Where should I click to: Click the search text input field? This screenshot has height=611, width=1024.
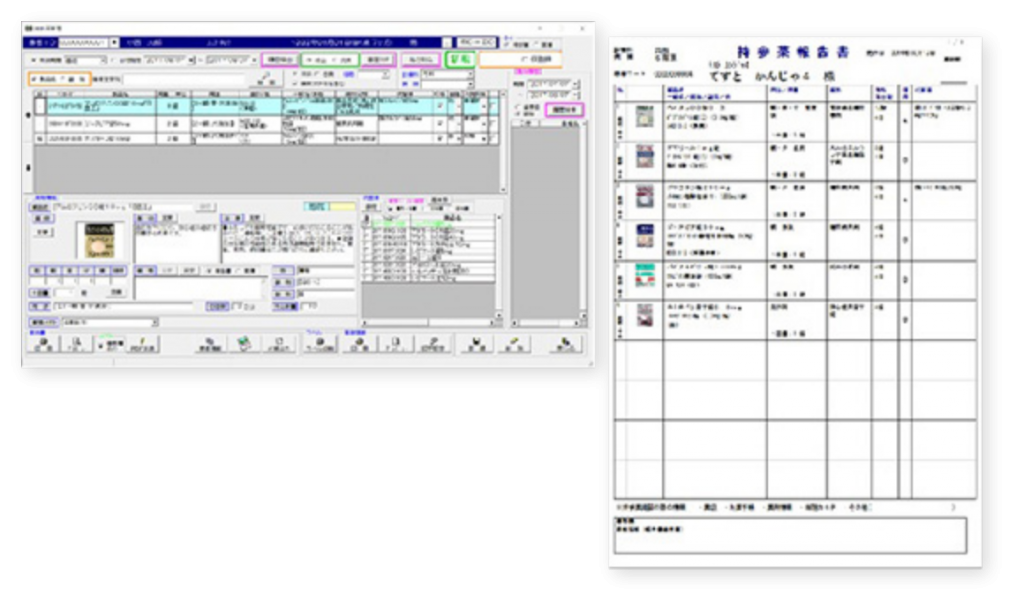pyautogui.click(x=184, y=79)
